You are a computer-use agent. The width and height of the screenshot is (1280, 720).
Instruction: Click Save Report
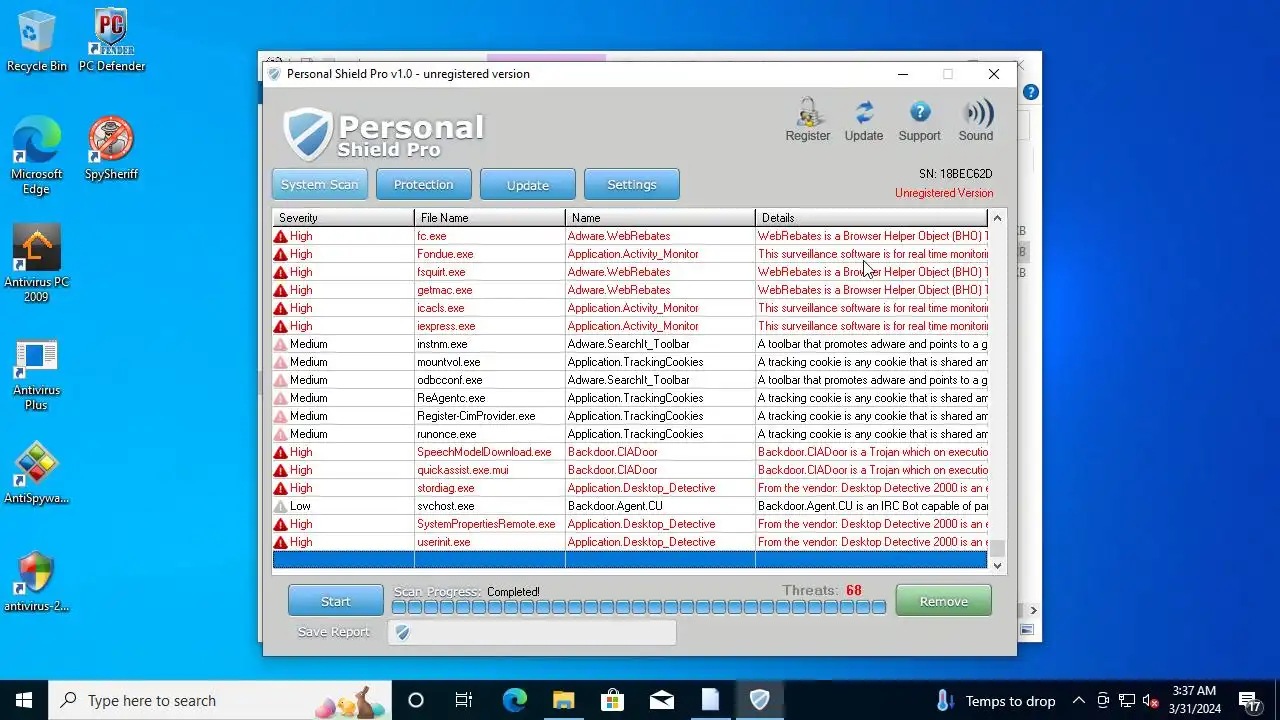pyautogui.click(x=334, y=632)
